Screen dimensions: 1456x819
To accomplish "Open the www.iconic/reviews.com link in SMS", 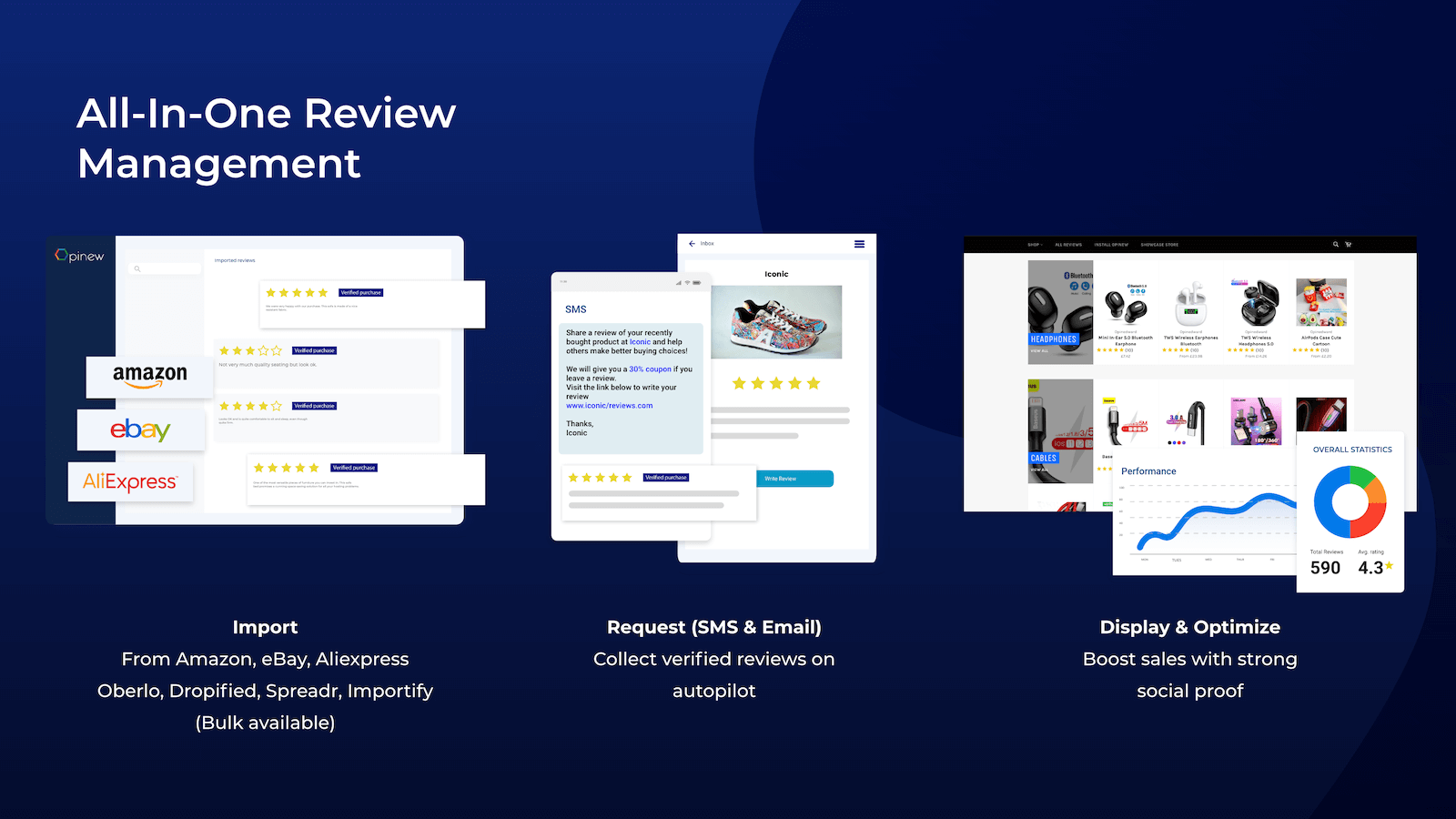I will tap(610, 406).
